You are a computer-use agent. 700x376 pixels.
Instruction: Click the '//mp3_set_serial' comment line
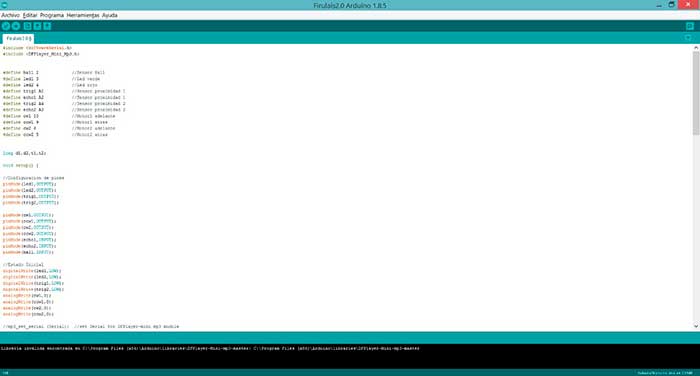click(91, 326)
